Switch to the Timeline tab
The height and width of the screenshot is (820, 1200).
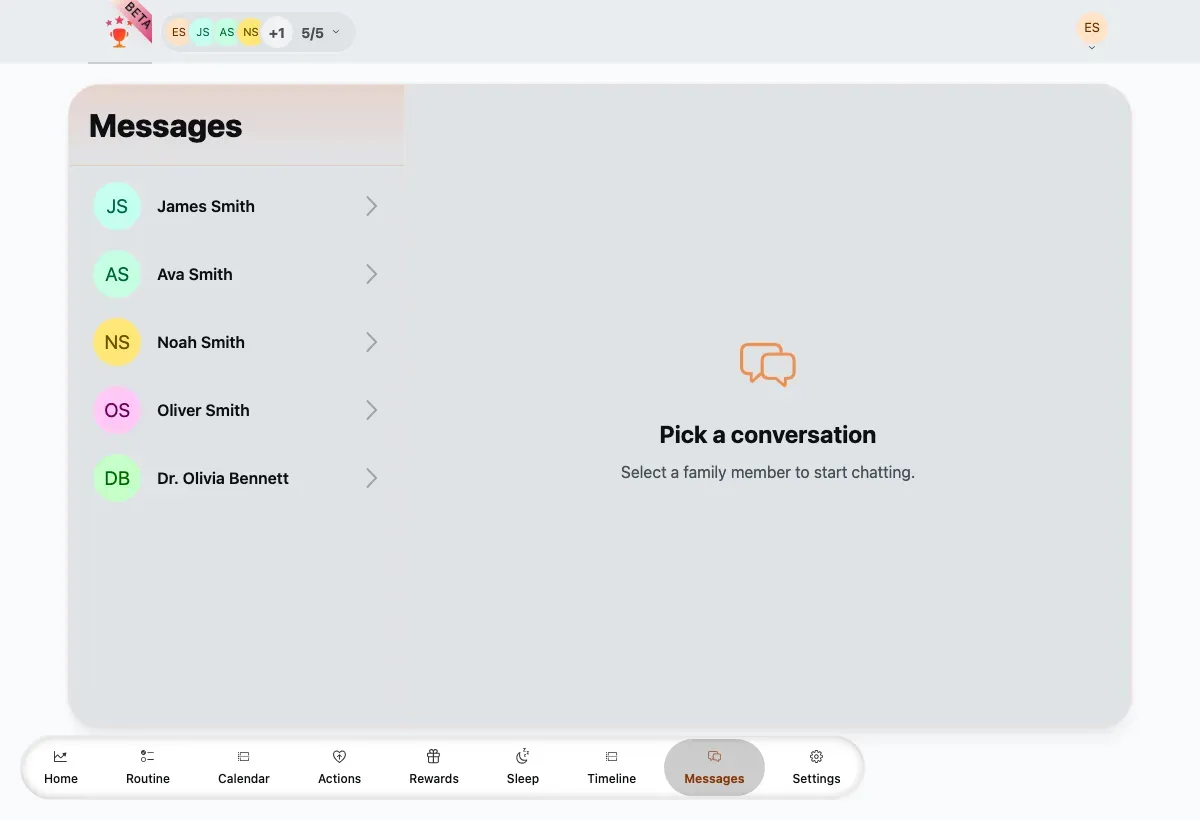[x=612, y=767]
